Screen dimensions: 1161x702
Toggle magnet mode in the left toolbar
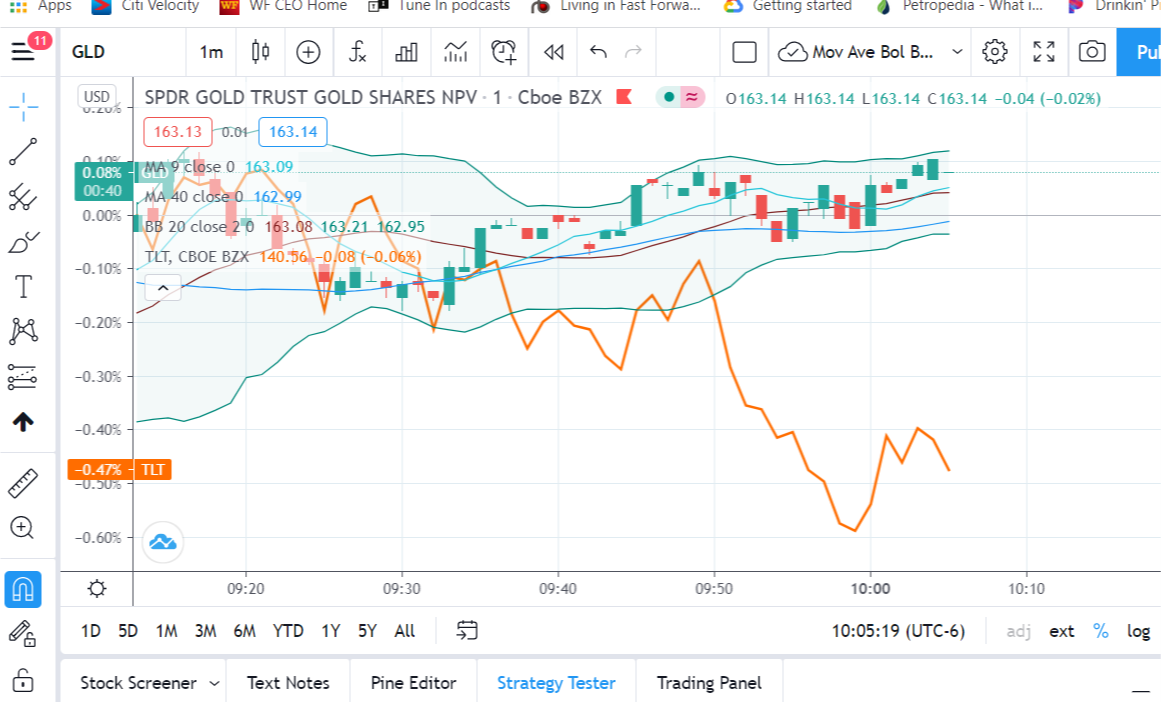click(23, 589)
